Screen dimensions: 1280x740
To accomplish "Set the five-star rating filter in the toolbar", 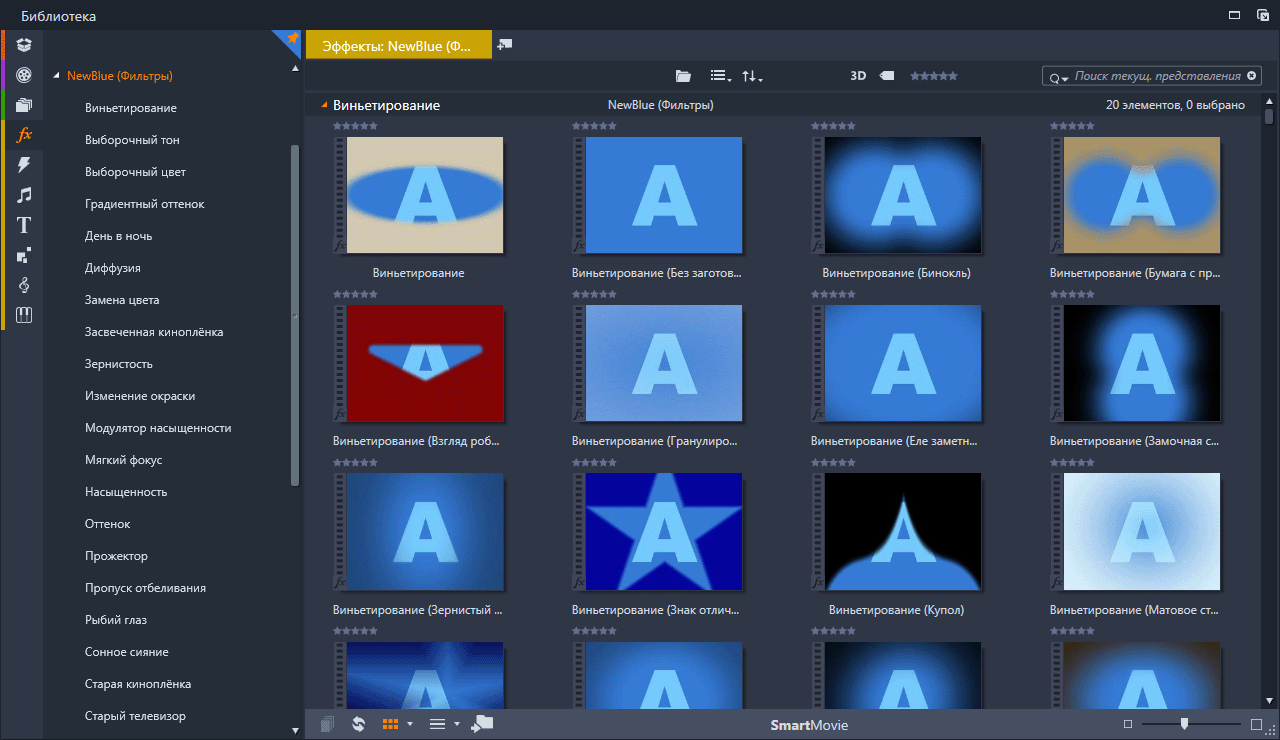I will pos(933,76).
